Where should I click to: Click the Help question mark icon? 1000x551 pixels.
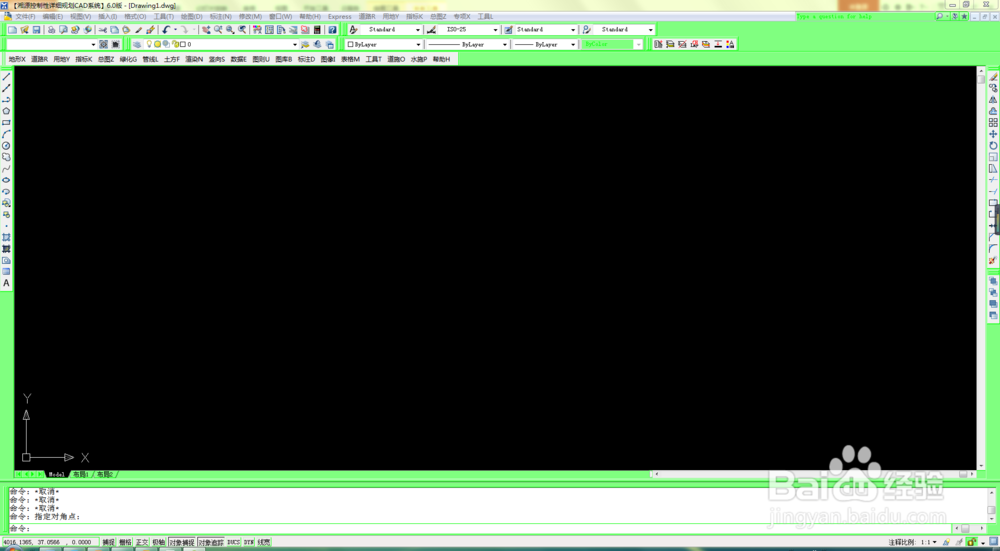click(x=332, y=29)
